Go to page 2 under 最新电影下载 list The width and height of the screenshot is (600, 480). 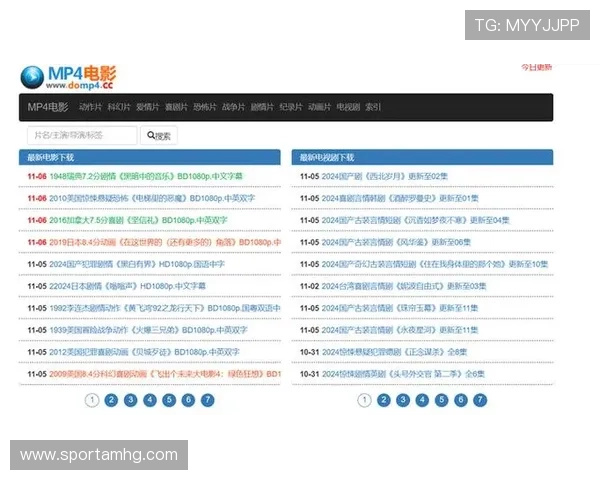click(111, 400)
